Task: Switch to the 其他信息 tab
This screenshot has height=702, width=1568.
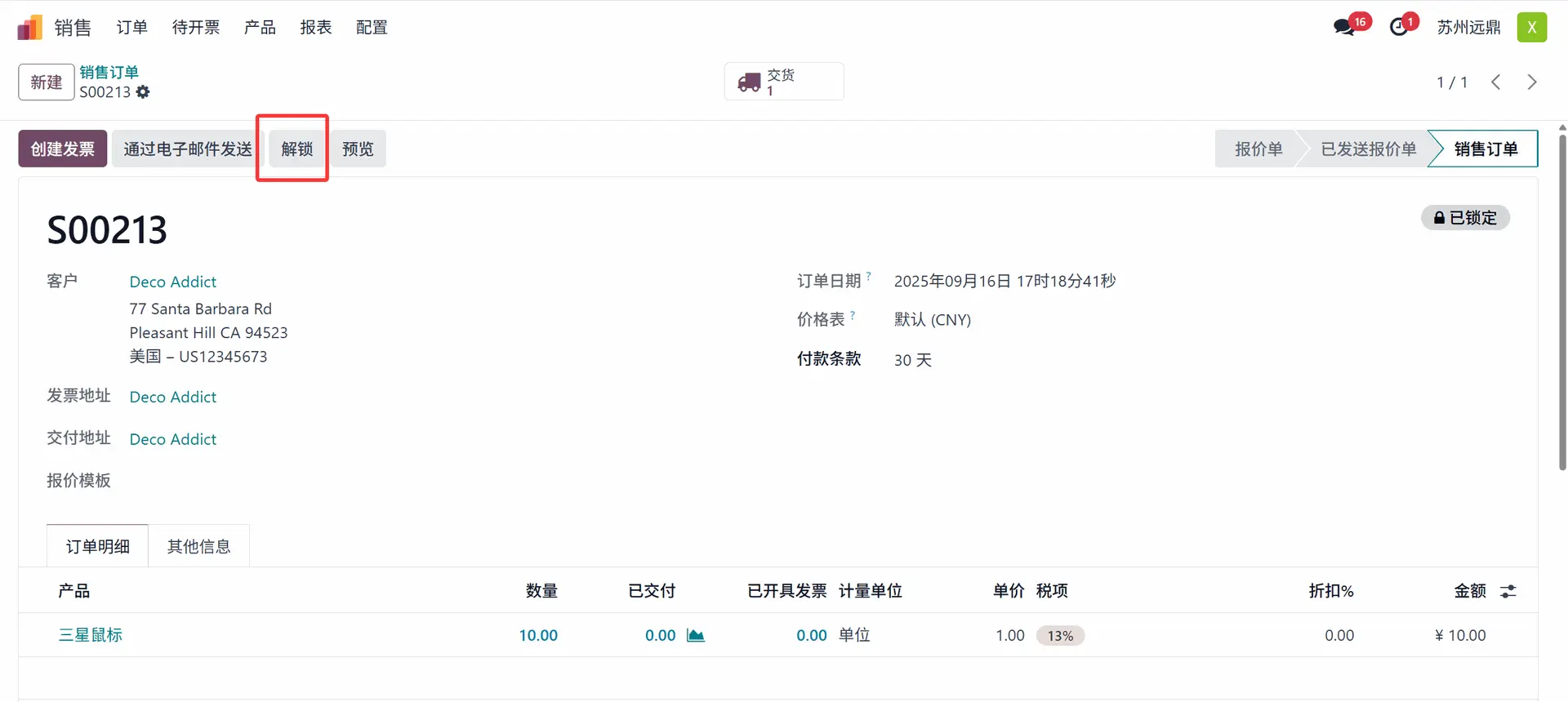Action: 198,547
